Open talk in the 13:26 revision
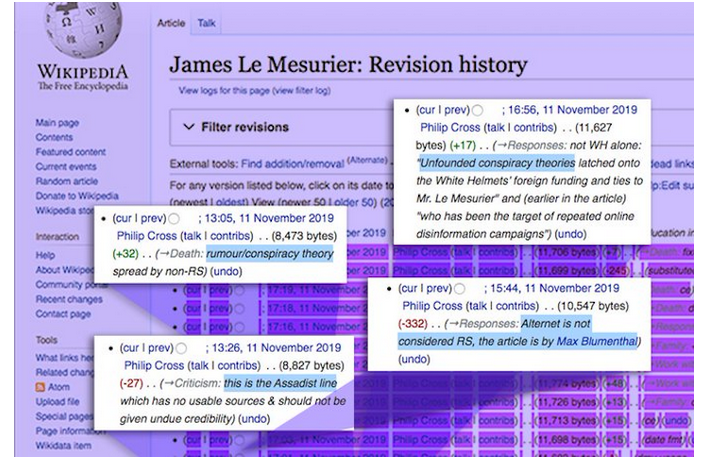This screenshot has height=463, width=714. 199,366
